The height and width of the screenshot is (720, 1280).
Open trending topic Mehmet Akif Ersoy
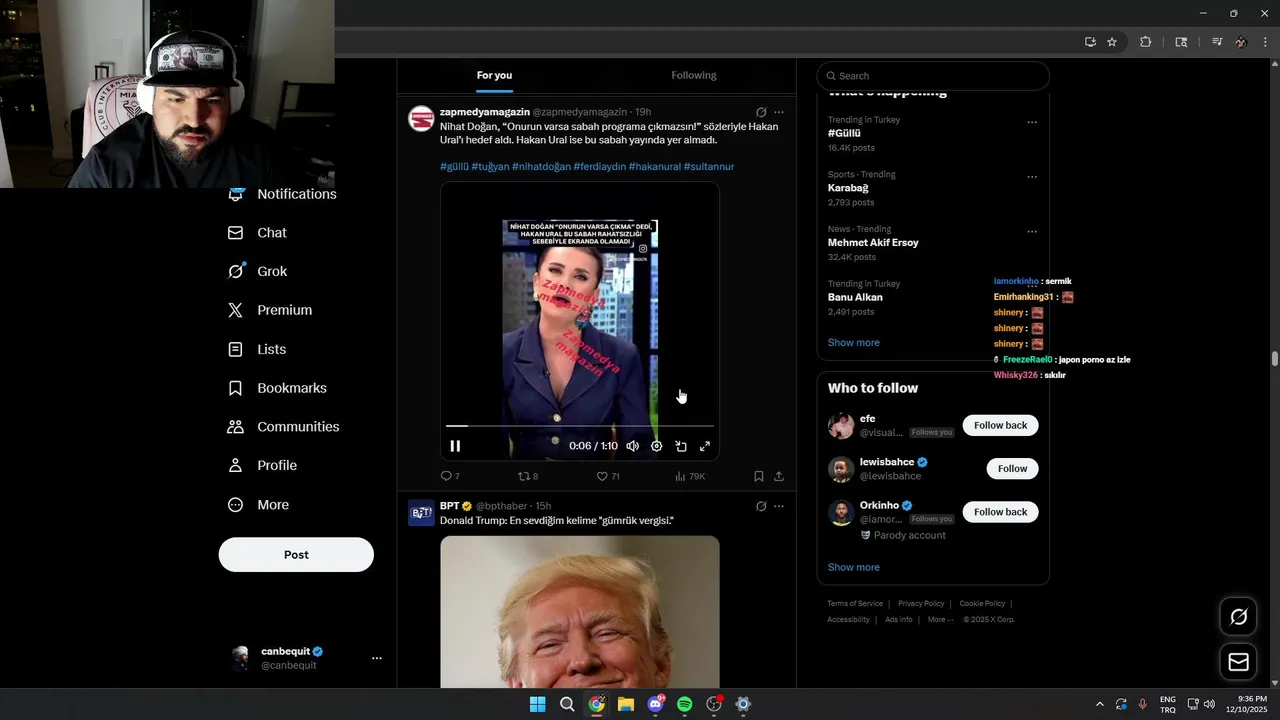click(873, 242)
